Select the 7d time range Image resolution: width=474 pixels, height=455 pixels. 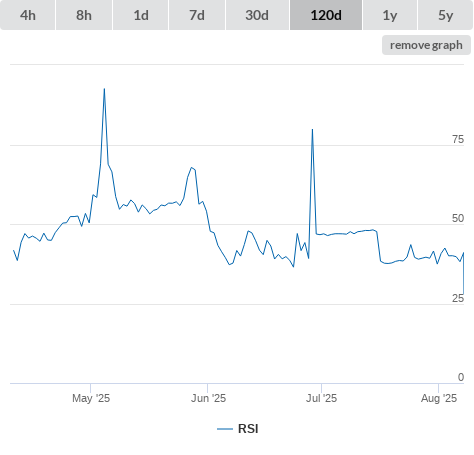197,15
